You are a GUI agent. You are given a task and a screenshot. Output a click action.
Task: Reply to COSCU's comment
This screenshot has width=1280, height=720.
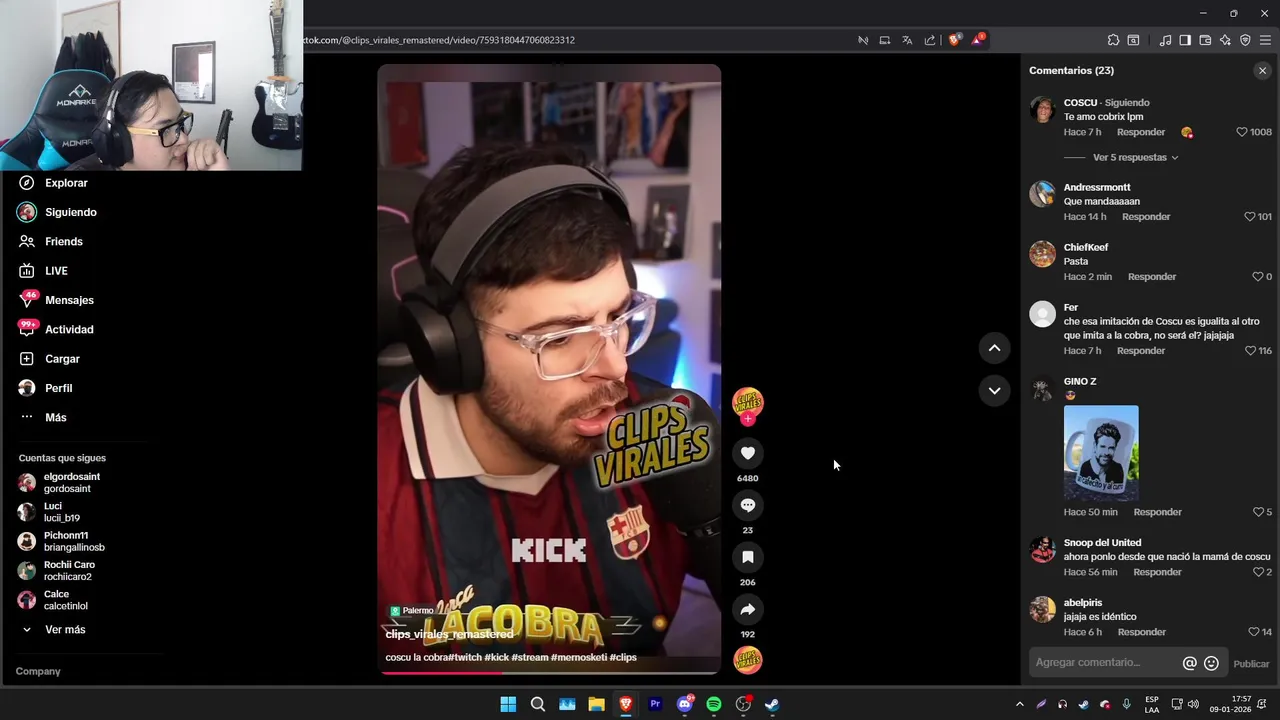tap(1141, 132)
